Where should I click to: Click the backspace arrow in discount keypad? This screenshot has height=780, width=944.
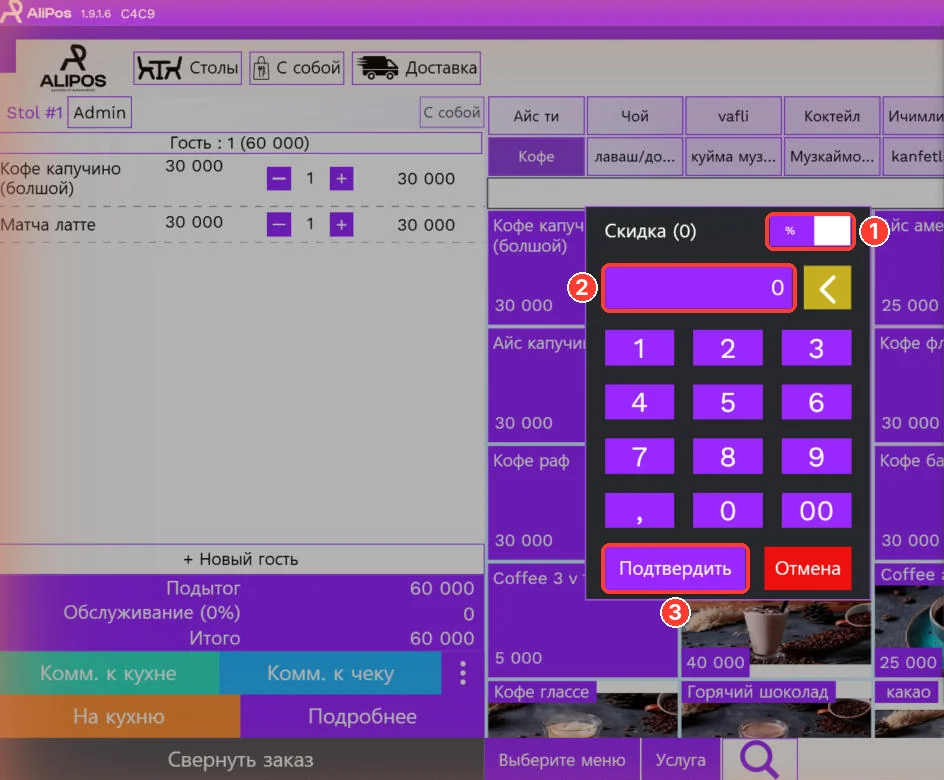click(x=827, y=288)
